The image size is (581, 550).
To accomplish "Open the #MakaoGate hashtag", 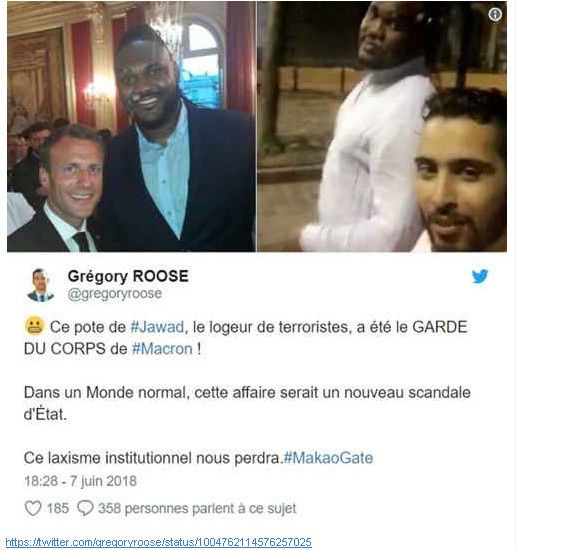I will 328,458.
